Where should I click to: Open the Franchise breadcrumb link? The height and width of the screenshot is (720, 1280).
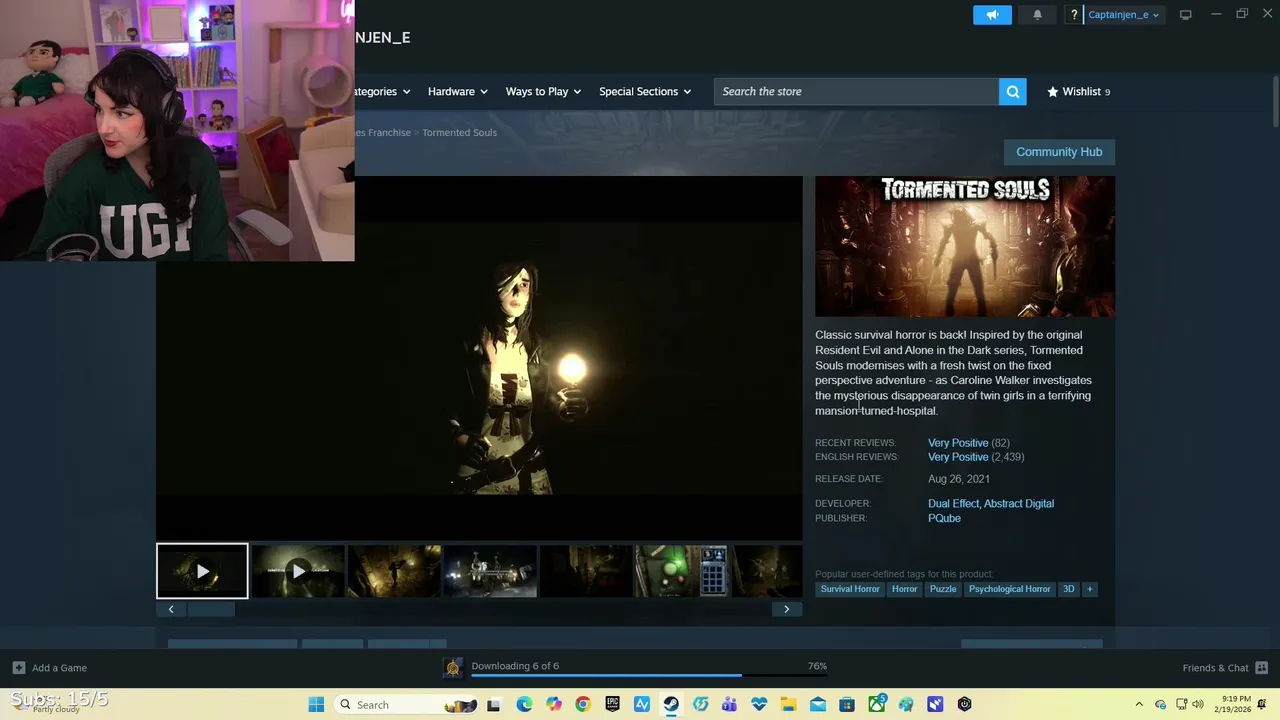(383, 132)
